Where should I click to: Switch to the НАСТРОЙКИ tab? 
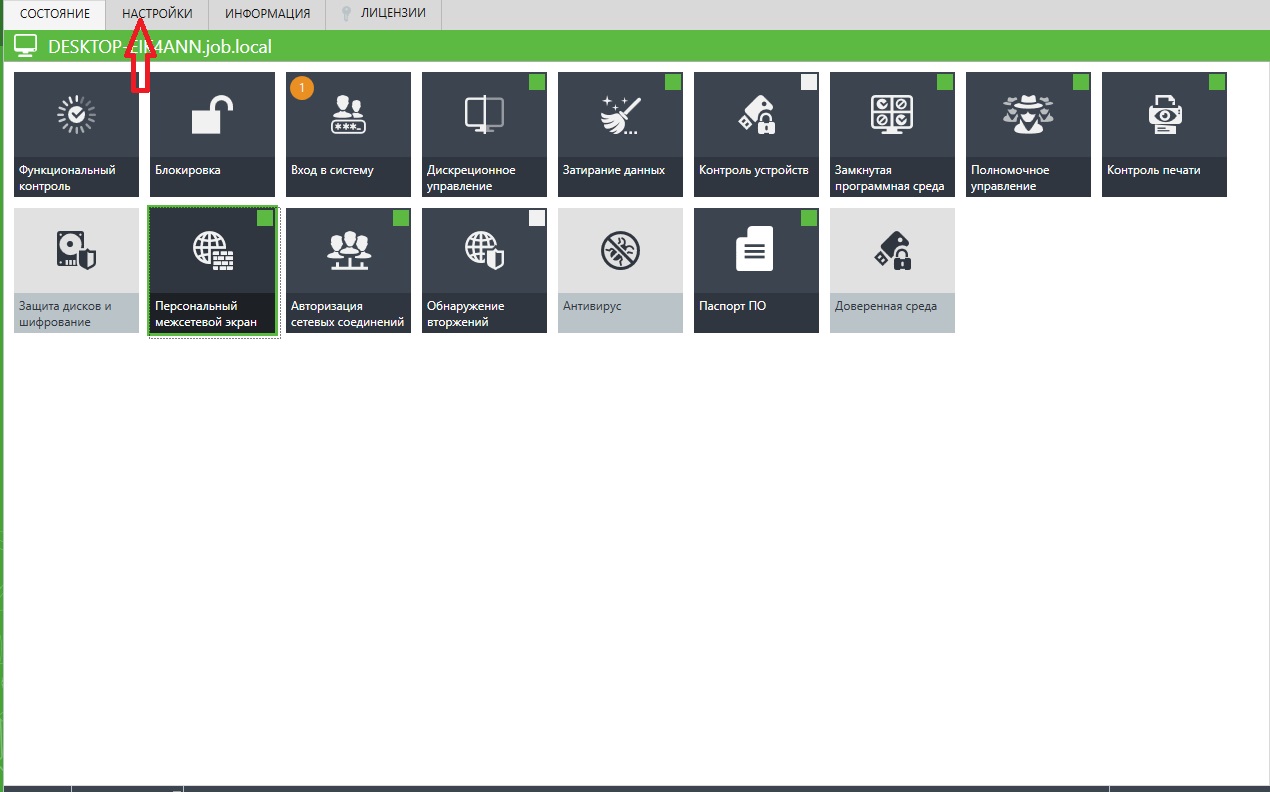157,14
